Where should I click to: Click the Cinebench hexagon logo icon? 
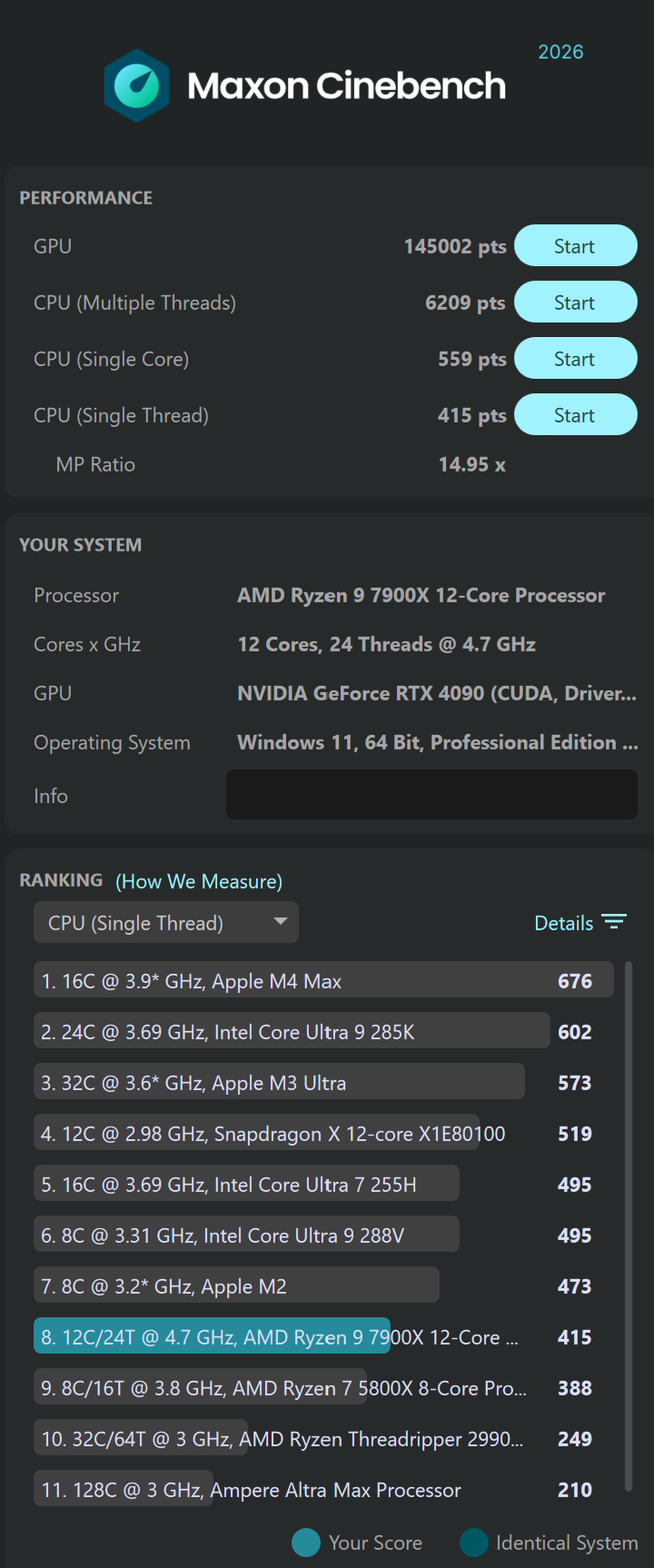coord(136,86)
